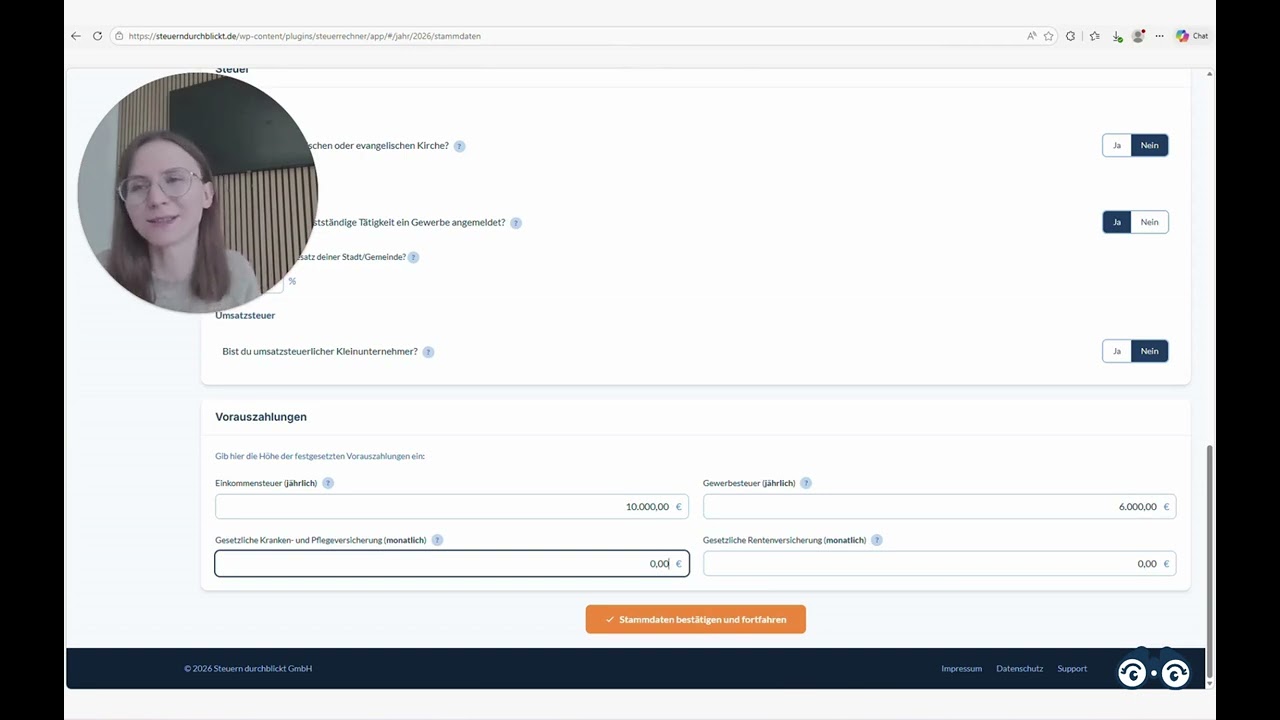
Task: Open the browser Settings and more menu
Action: (1159, 36)
